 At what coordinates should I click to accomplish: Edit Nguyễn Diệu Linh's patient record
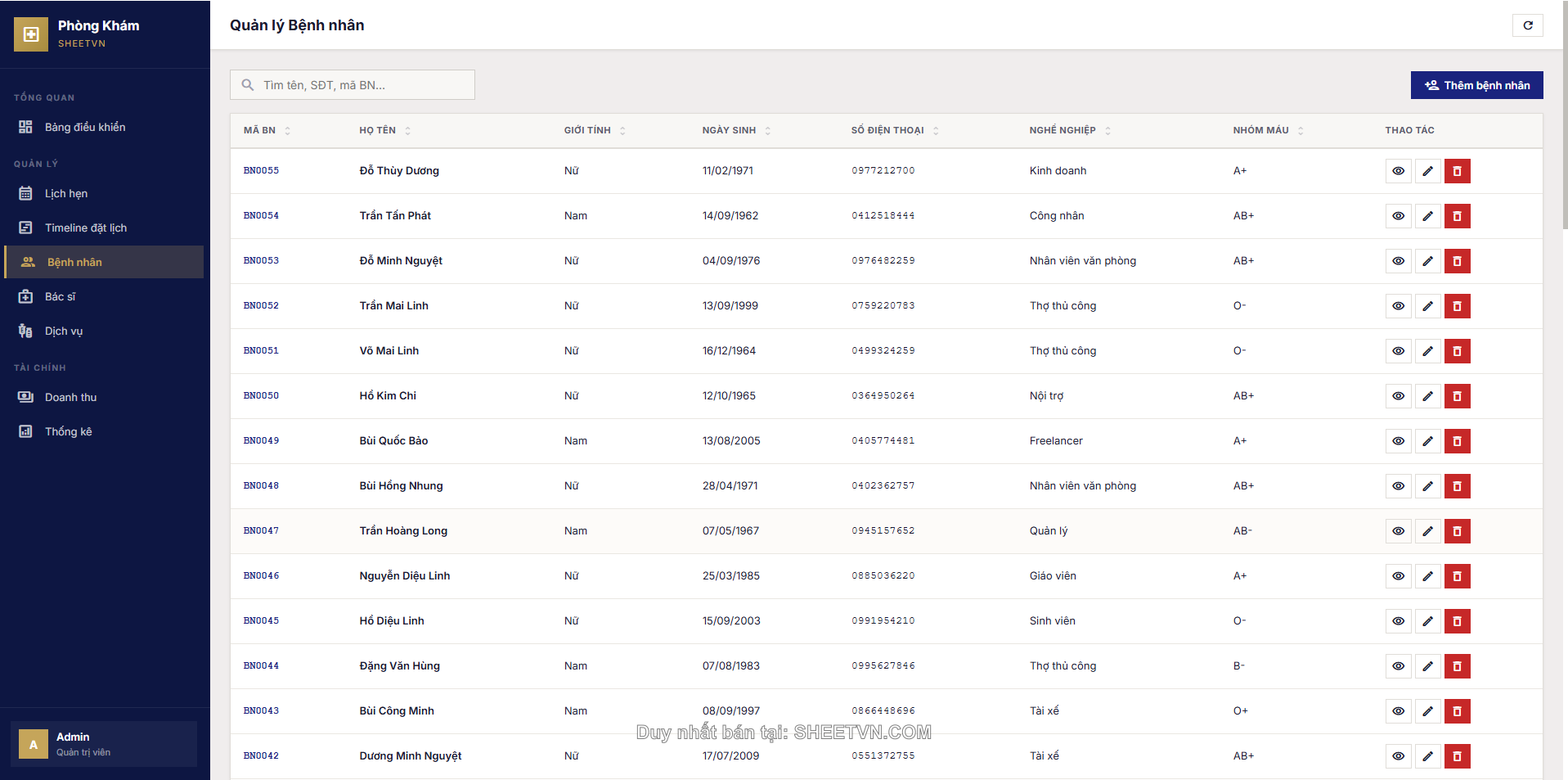pyautogui.click(x=1427, y=576)
